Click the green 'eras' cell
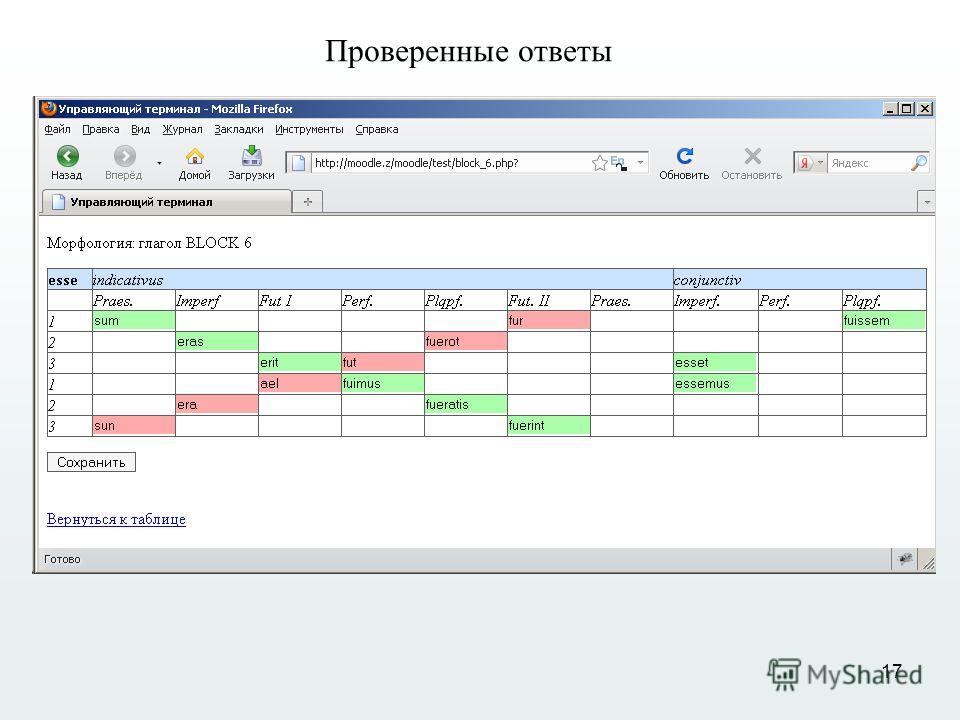The width and height of the screenshot is (960, 720). click(x=217, y=342)
